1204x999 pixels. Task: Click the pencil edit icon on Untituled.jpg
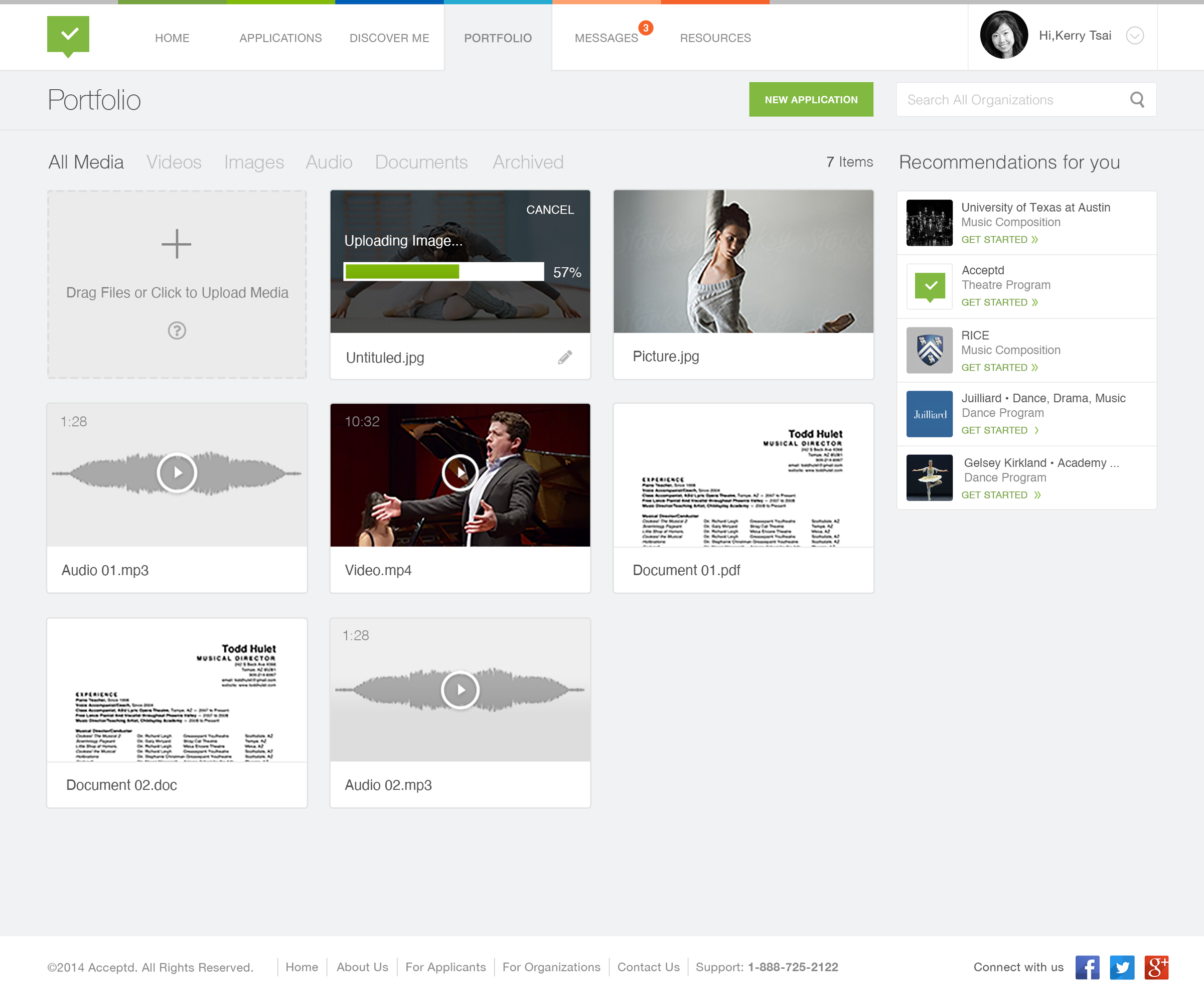pyautogui.click(x=565, y=358)
